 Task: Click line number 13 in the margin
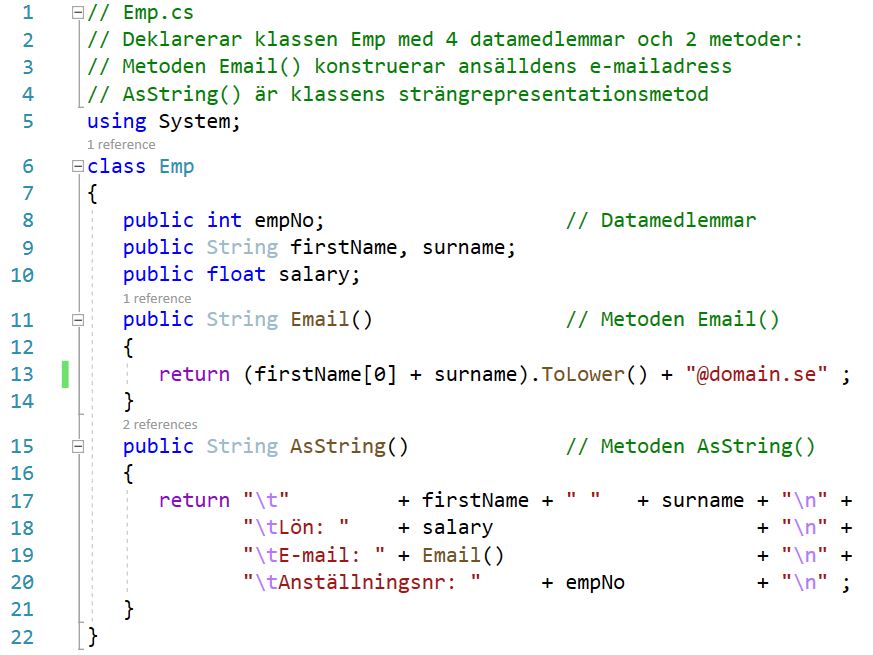[x=22, y=375]
